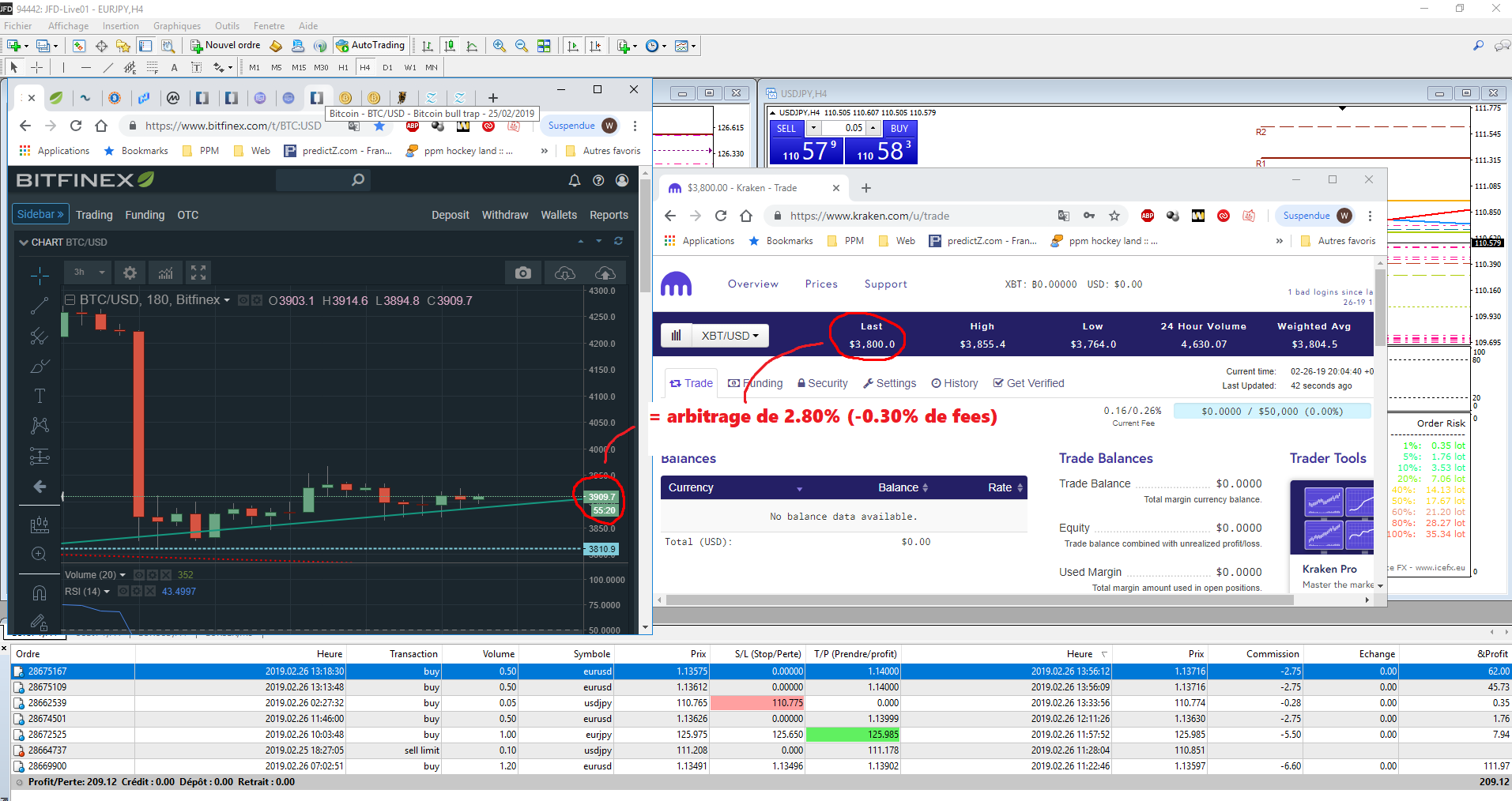This screenshot has width=1512, height=801.
Task: Open Kraken History tab
Action: click(954, 383)
